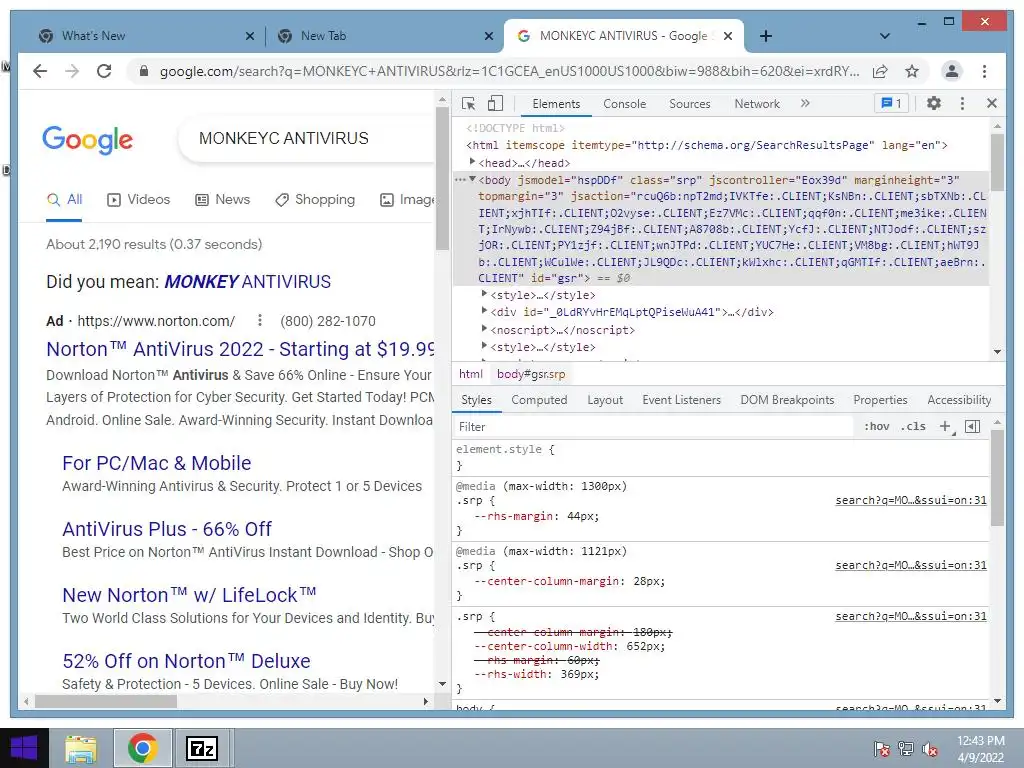1024x768 pixels.
Task: Open the Chrome profile avatar
Action: tap(952, 71)
